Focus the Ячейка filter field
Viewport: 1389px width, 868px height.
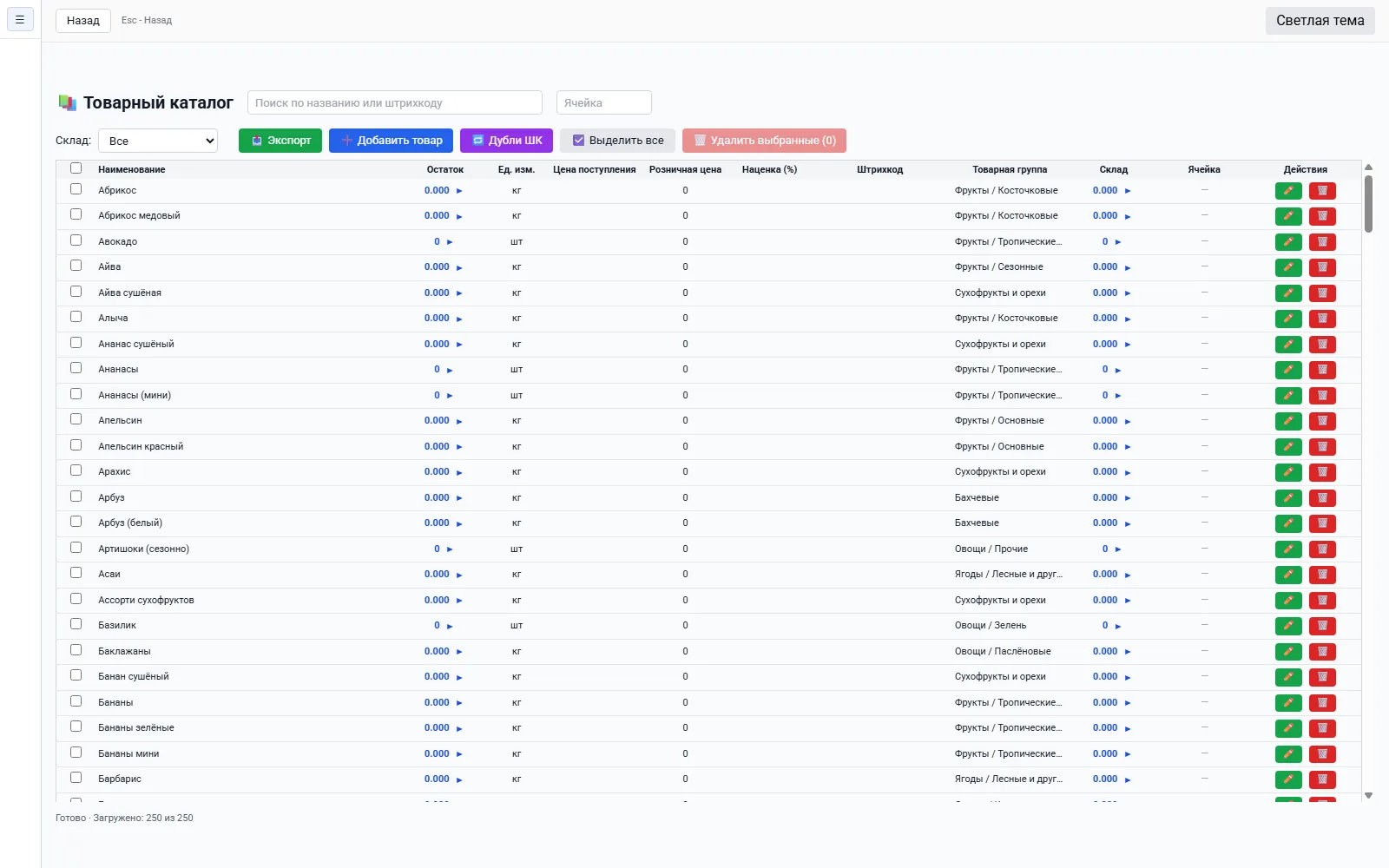click(604, 102)
